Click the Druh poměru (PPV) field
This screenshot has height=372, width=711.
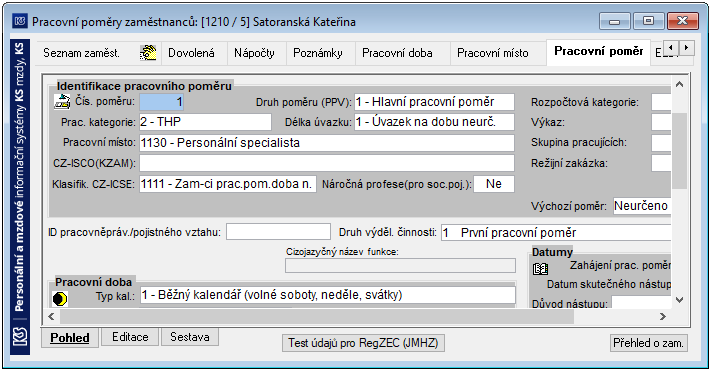[x=434, y=102]
